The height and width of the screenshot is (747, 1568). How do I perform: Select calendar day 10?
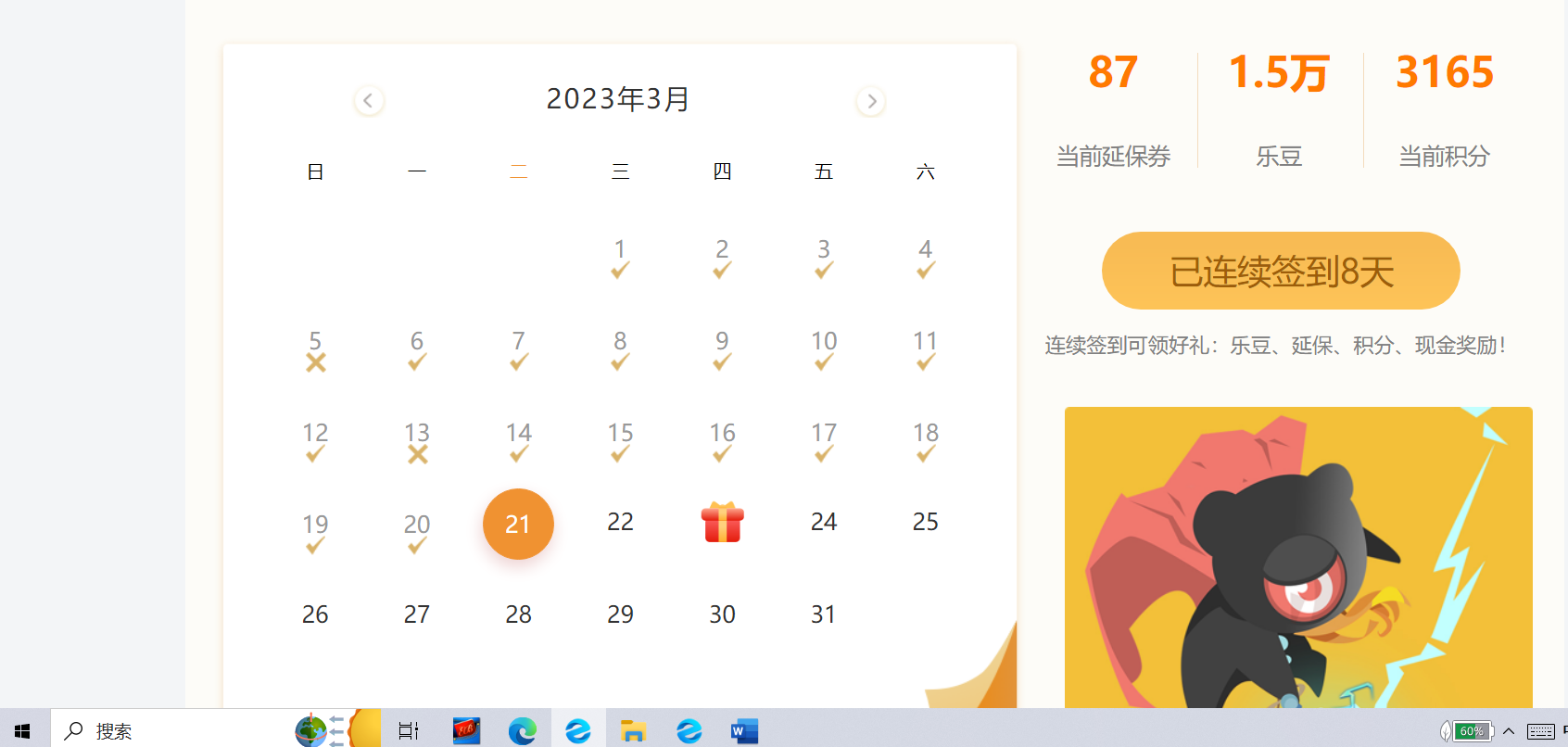[x=824, y=351]
